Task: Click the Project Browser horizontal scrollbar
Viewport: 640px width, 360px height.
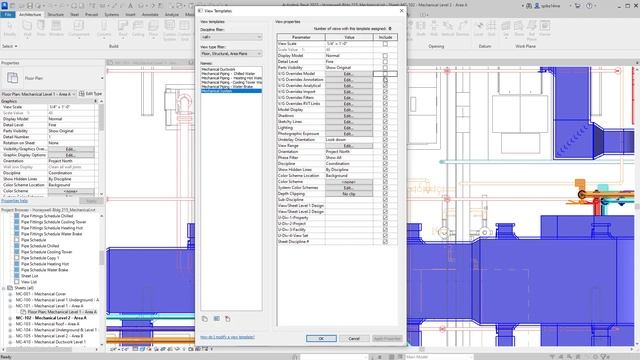Action: click(50, 349)
